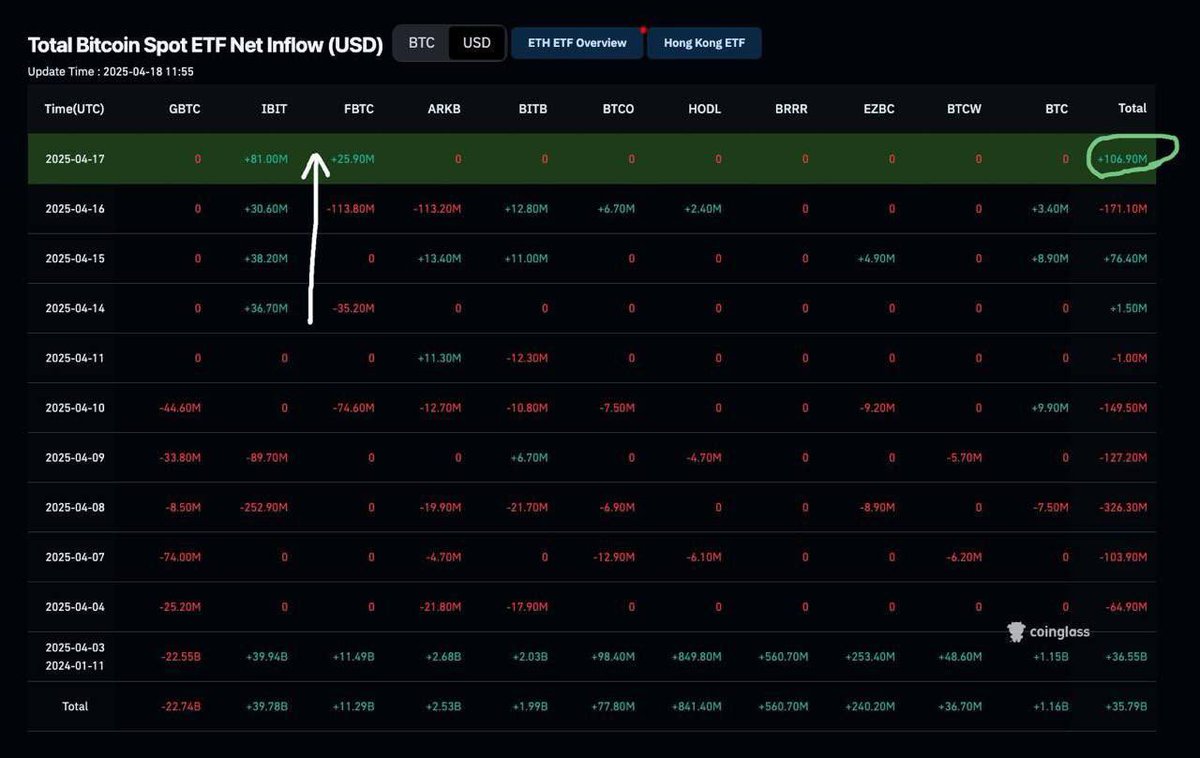Click the FBTC column header
This screenshot has width=1200, height=758.
tap(358, 109)
